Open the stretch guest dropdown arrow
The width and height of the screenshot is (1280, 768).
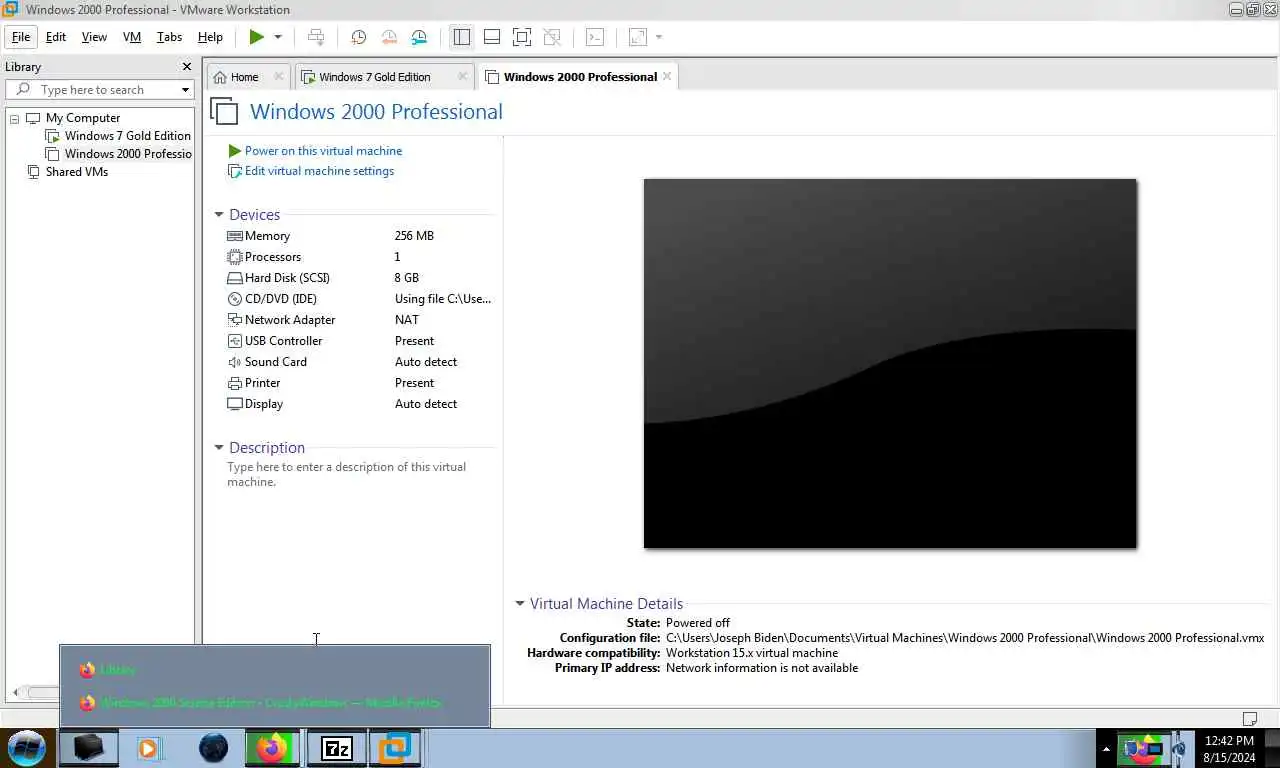(x=659, y=37)
